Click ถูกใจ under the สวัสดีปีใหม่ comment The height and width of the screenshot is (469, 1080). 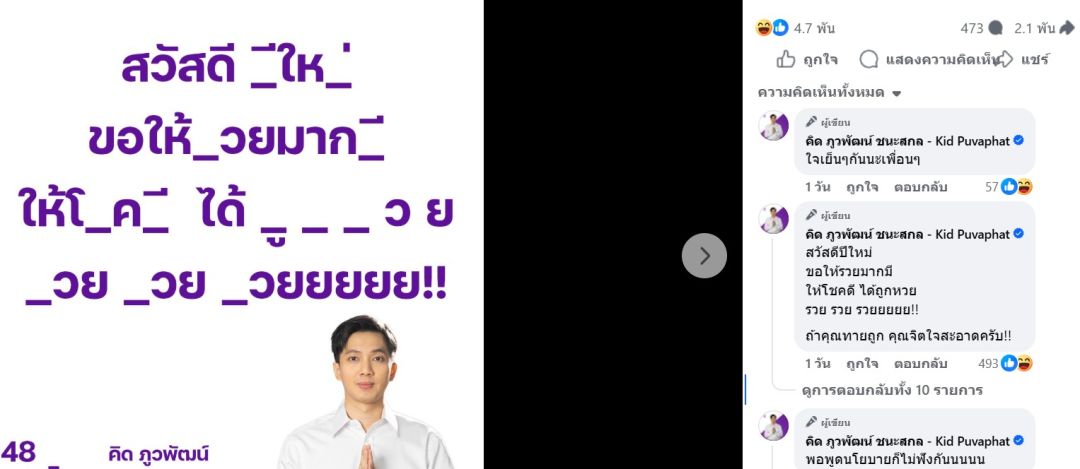coord(862,363)
